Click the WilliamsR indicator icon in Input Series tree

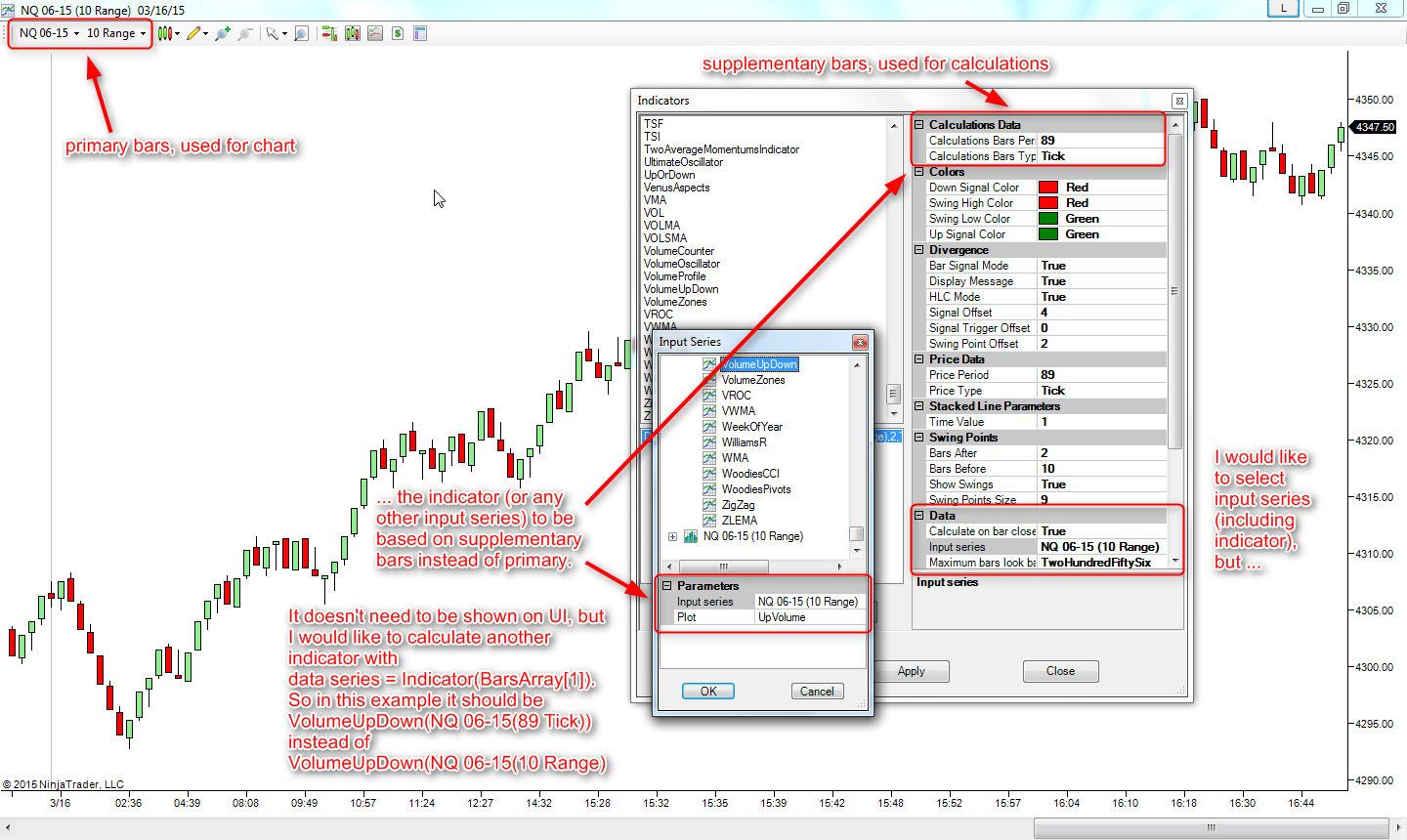pyautogui.click(x=709, y=442)
